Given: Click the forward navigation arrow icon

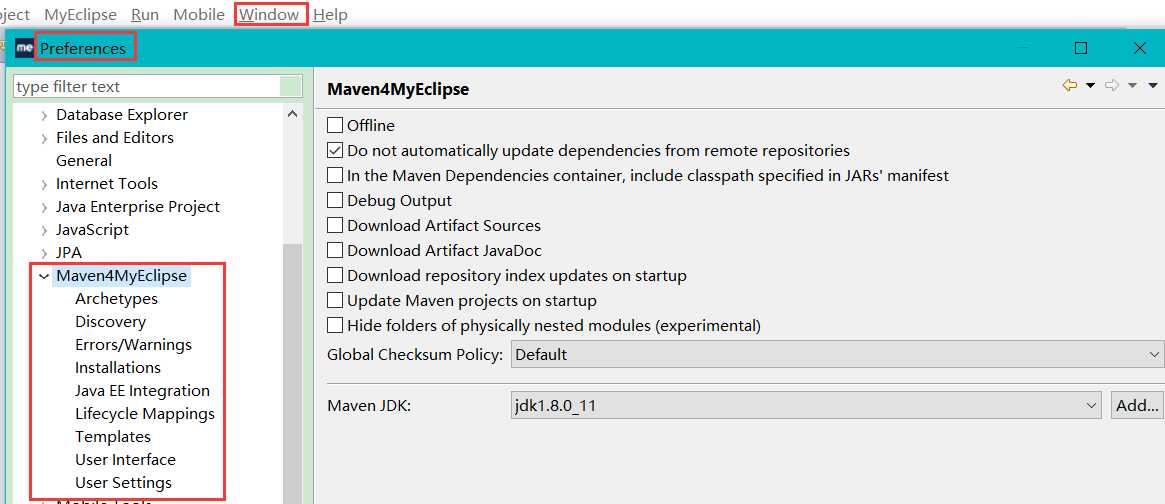Looking at the screenshot, I should 1111,86.
